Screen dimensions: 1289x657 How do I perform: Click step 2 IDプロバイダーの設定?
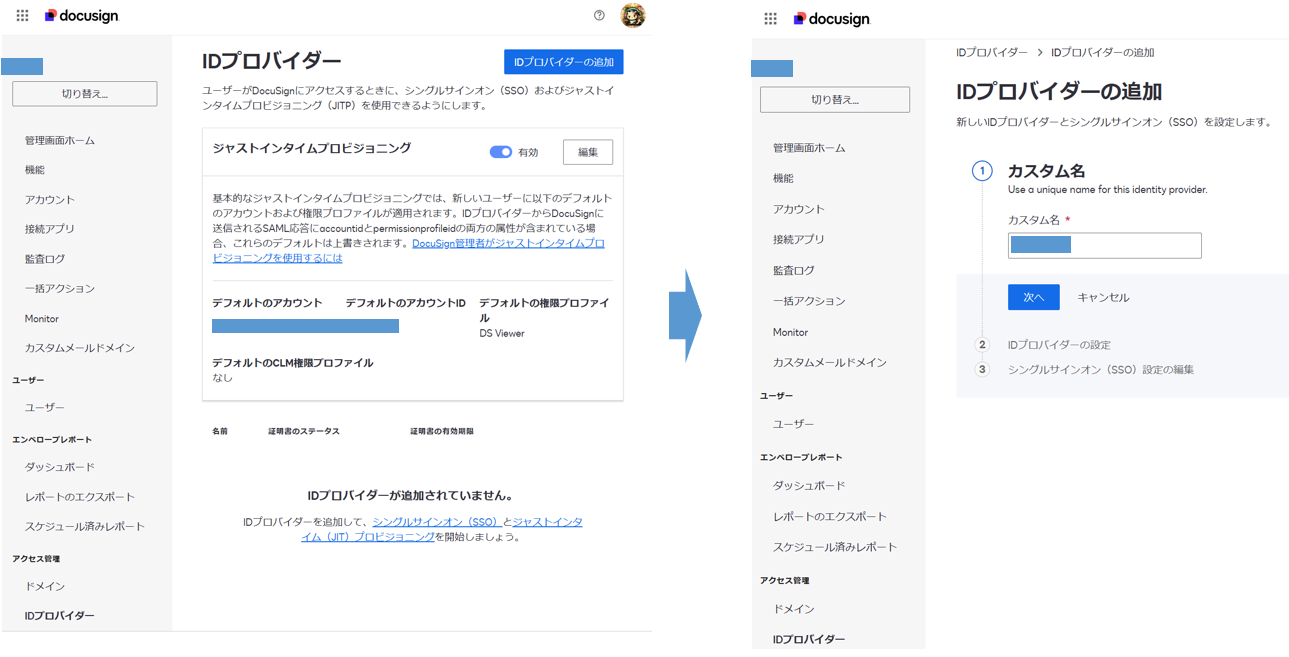click(x=1059, y=344)
